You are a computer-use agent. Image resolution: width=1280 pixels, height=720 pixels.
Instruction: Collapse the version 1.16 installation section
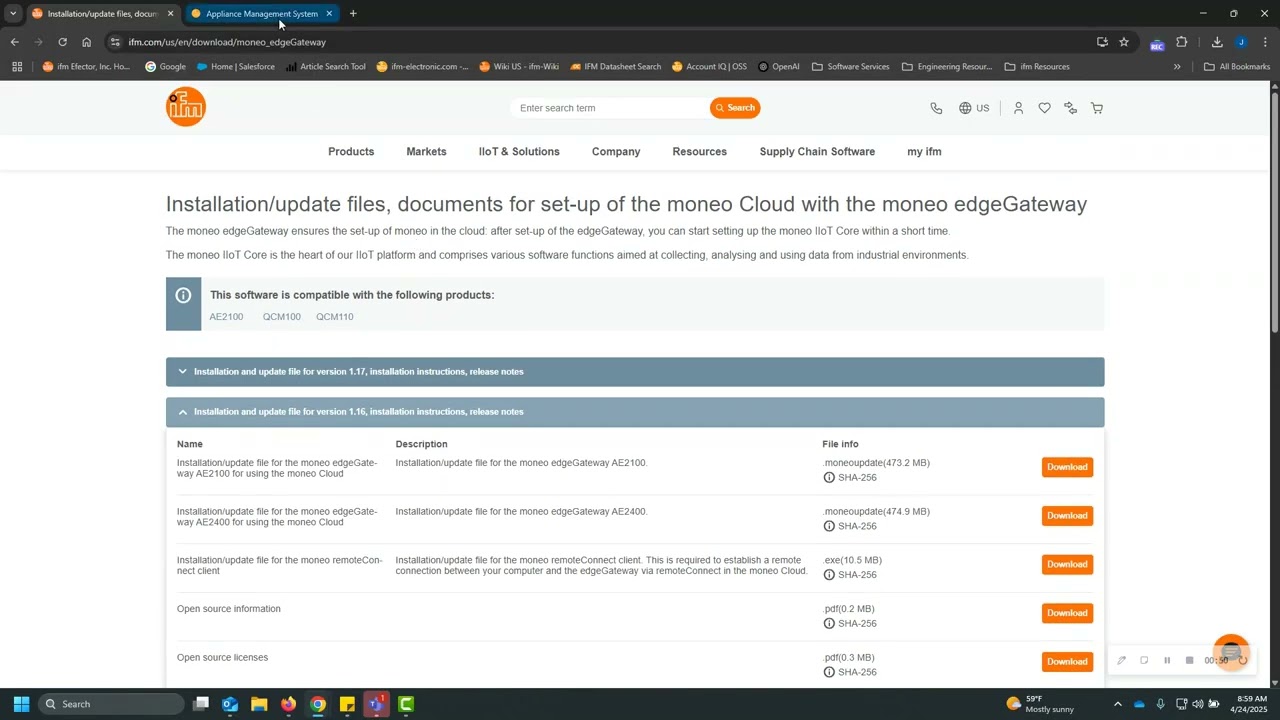point(635,412)
